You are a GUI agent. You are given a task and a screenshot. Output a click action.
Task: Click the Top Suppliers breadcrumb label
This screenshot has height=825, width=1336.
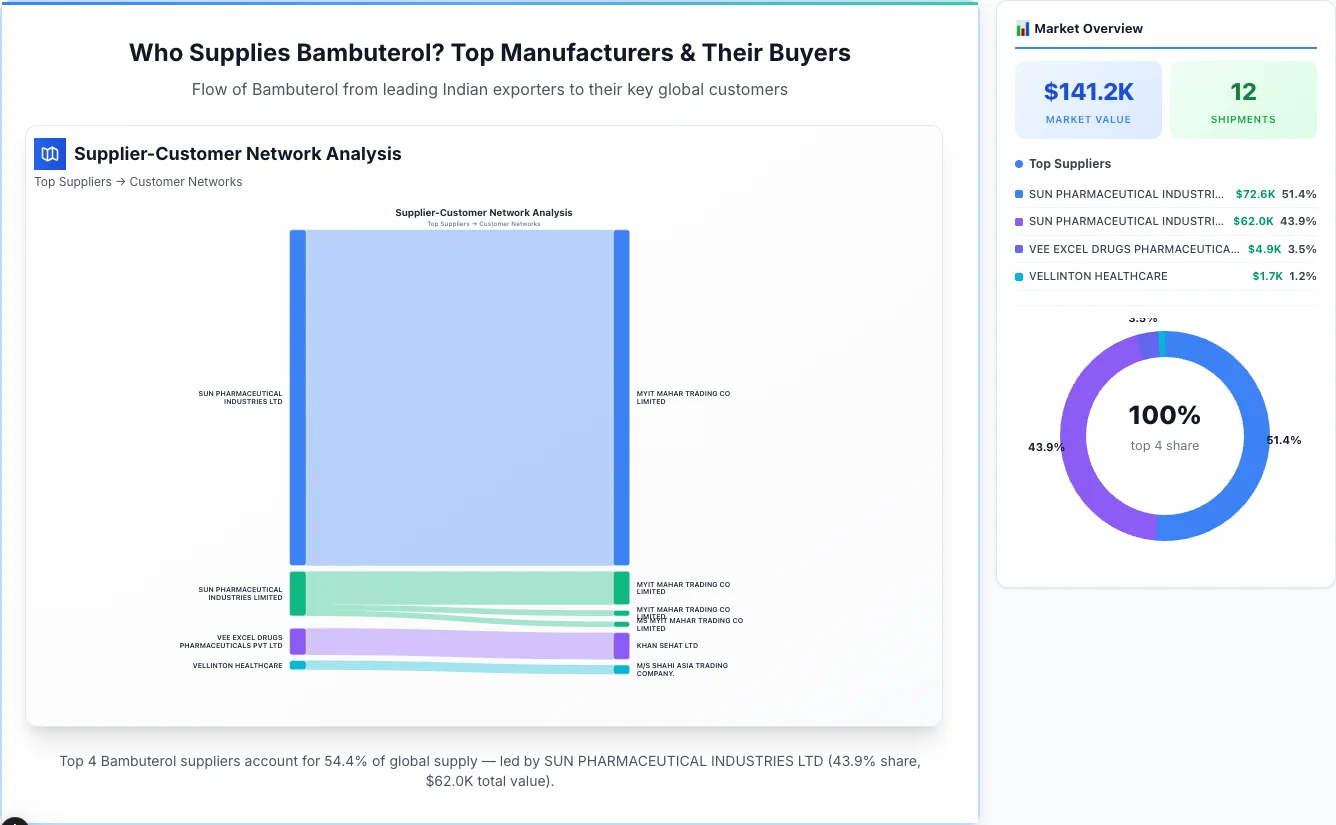pos(73,181)
